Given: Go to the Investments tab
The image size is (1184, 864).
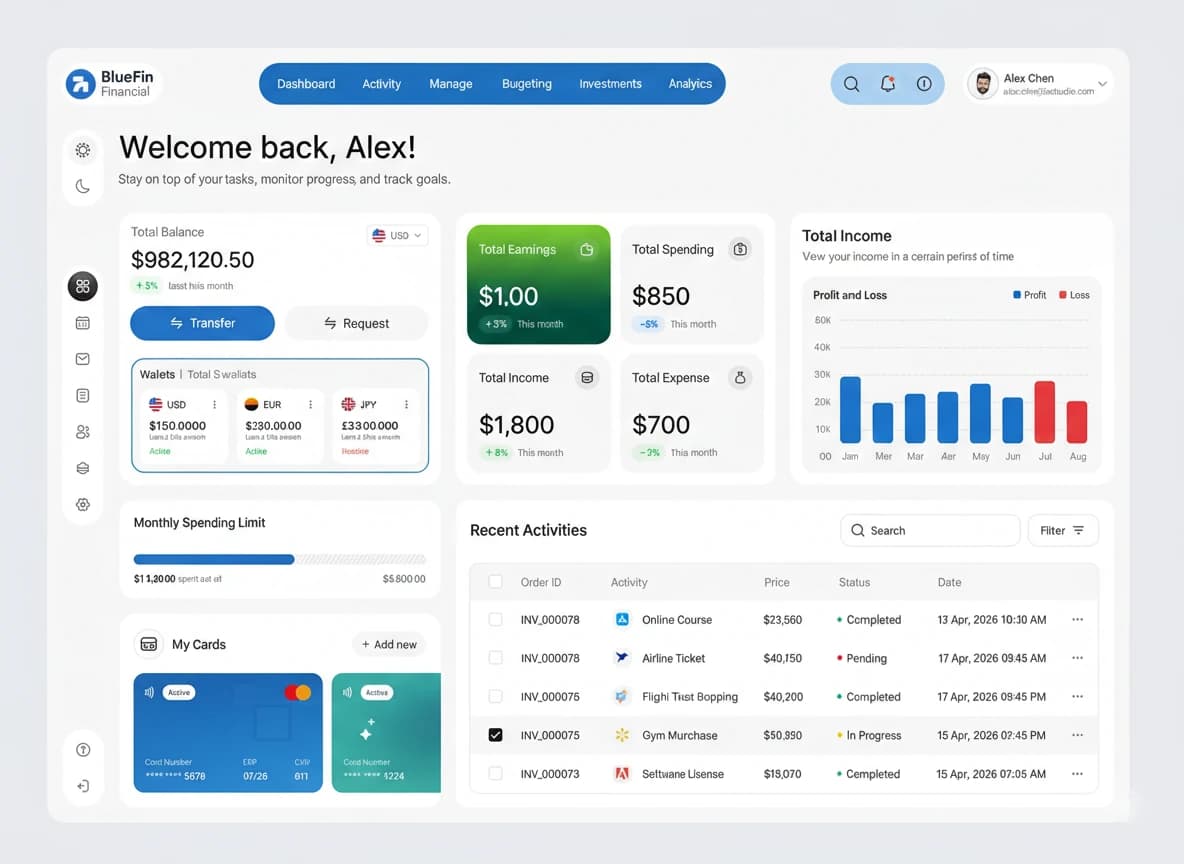Looking at the screenshot, I should pyautogui.click(x=610, y=84).
